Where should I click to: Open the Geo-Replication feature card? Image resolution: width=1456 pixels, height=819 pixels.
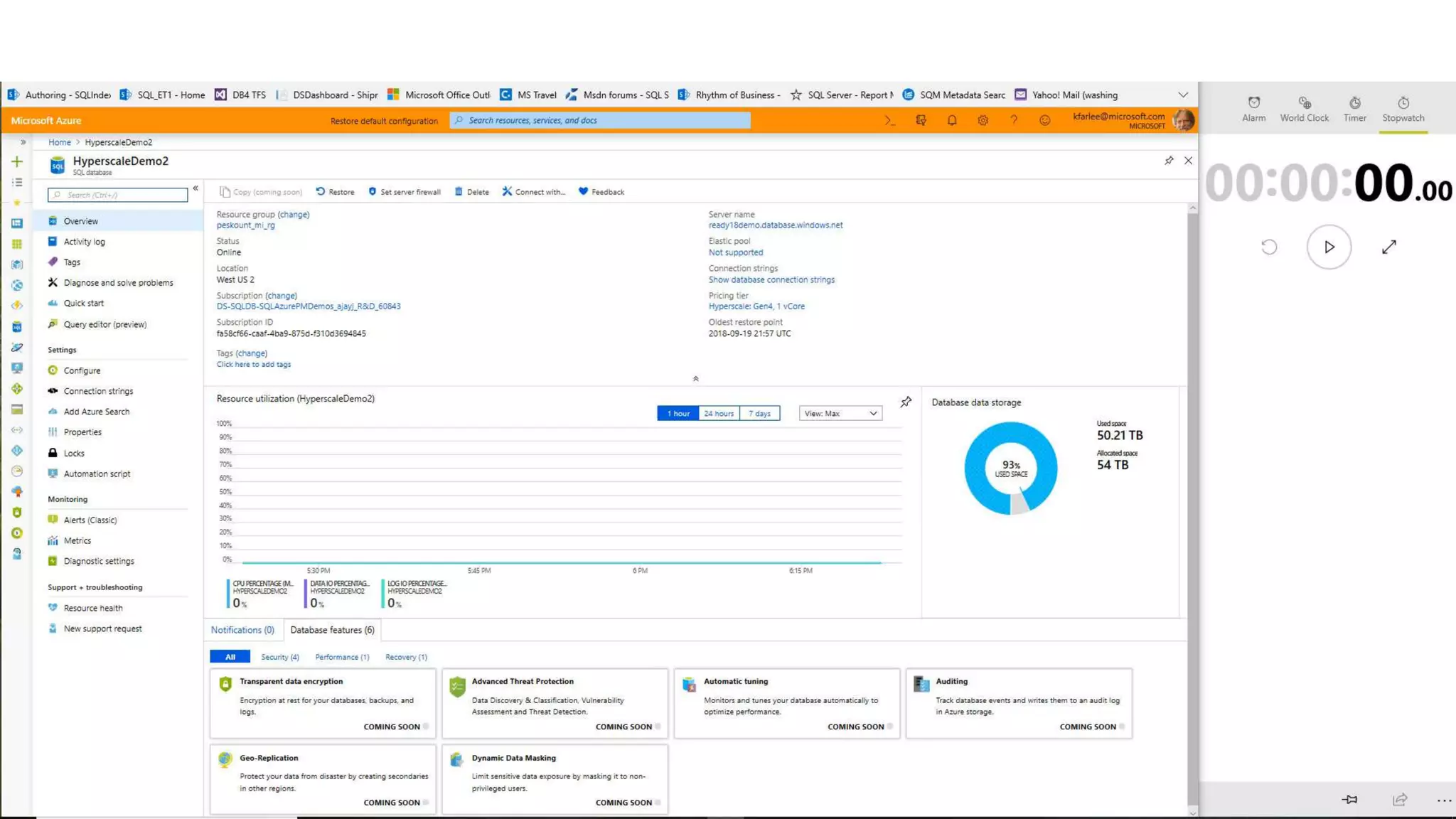322,778
